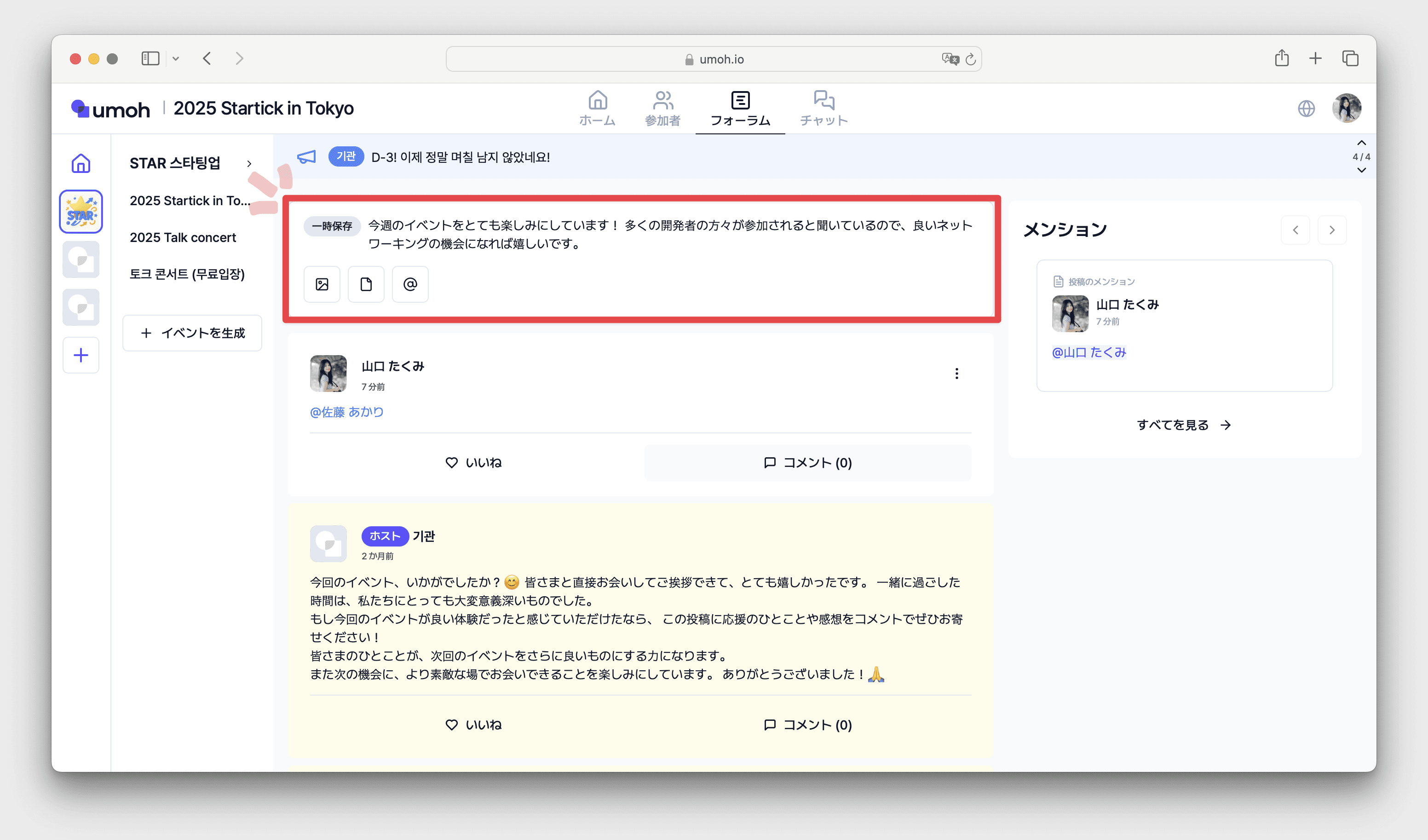The width and height of the screenshot is (1428, 840).
Task: Click the イベントを生成 button
Action: coord(192,333)
